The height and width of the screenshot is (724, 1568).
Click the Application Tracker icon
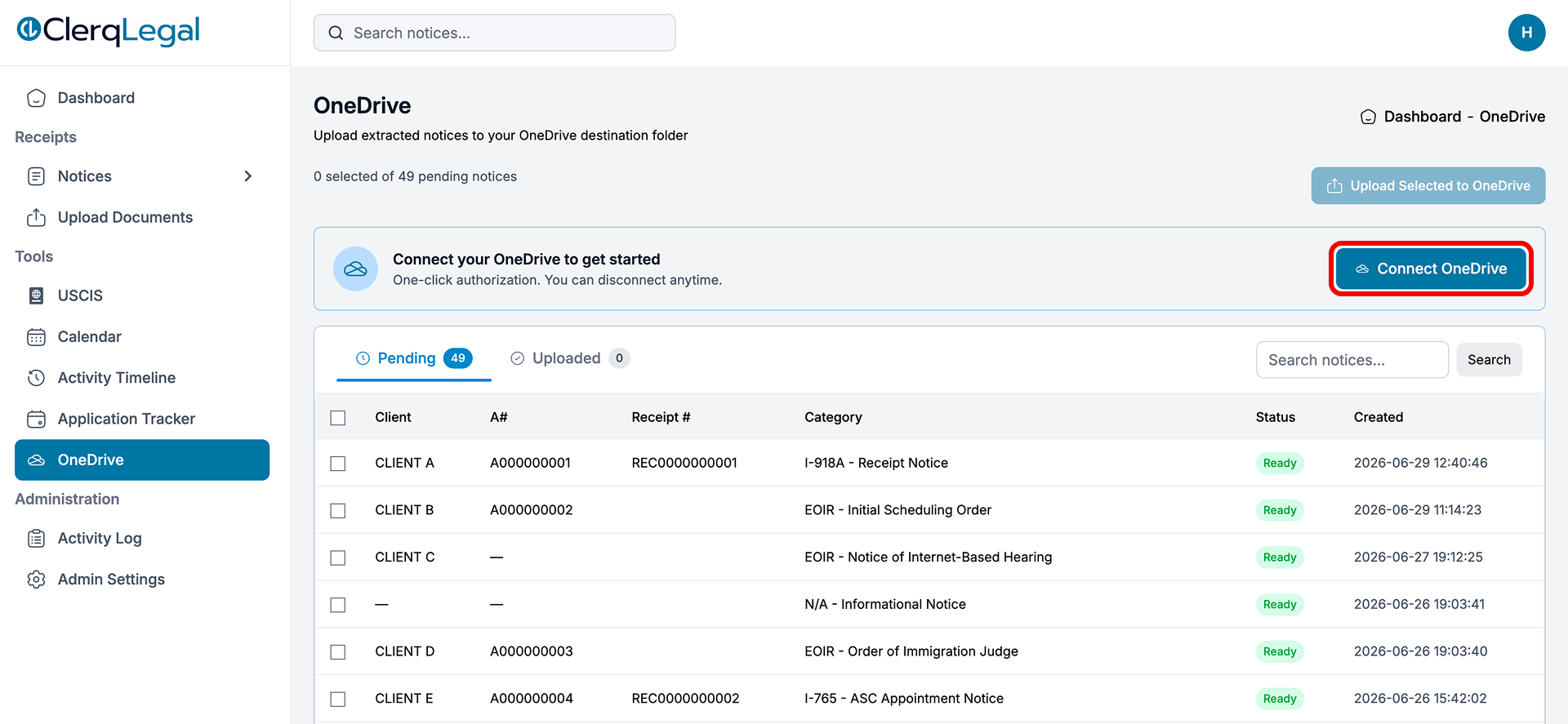pos(36,419)
